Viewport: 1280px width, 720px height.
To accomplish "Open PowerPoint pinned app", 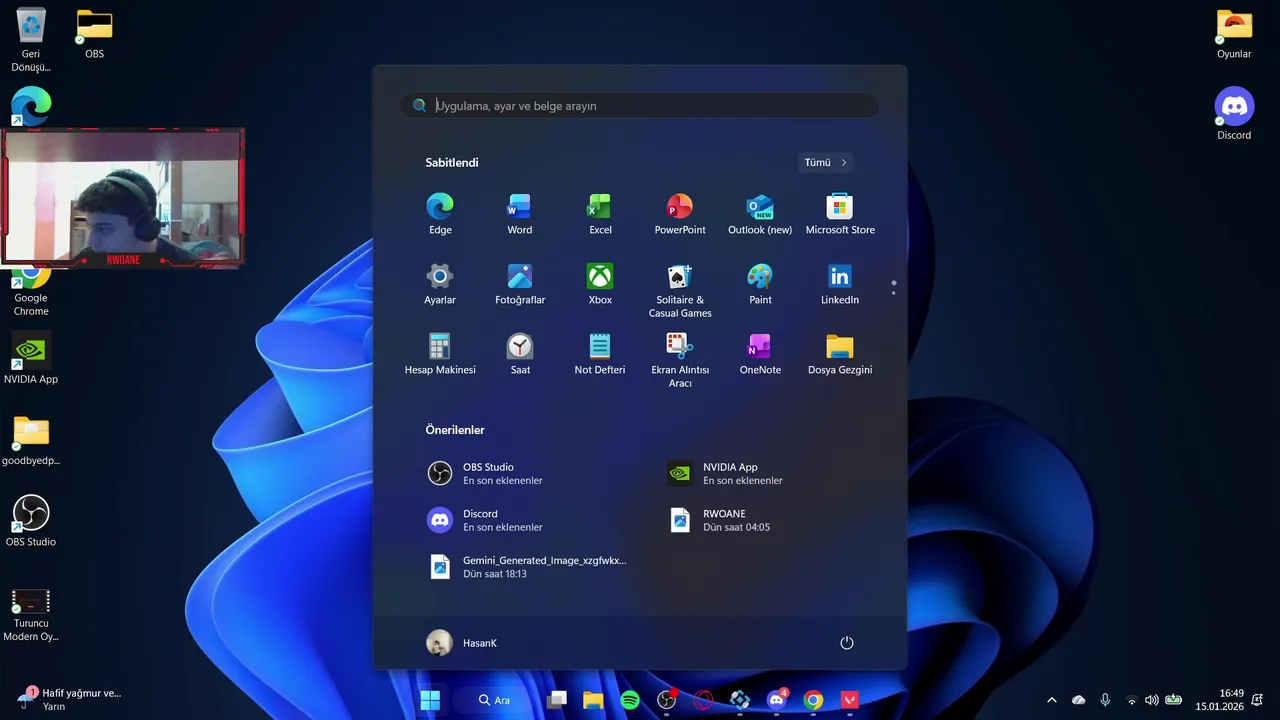I will pyautogui.click(x=680, y=215).
